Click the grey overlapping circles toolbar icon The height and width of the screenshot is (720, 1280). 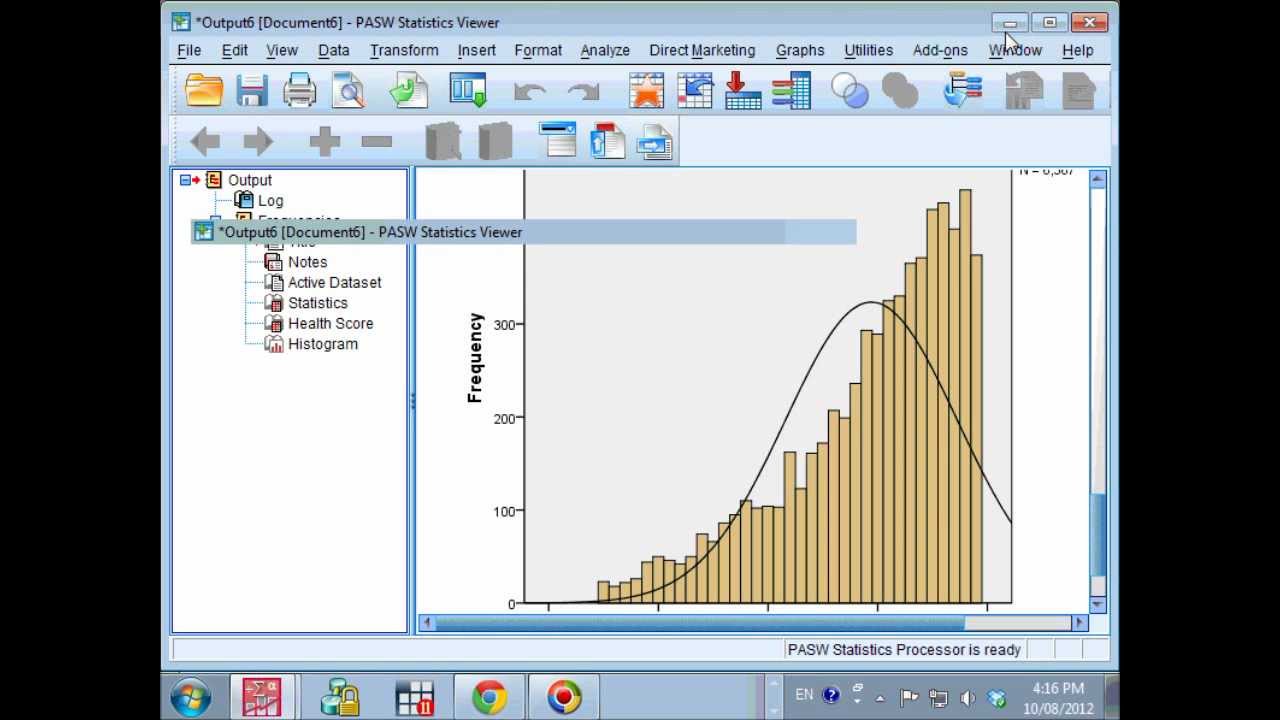[x=899, y=92]
